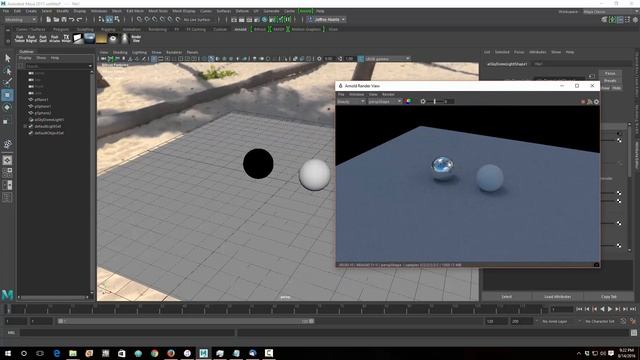Click the New Scene icon on the status line
The image size is (640, 360).
coord(49,19)
